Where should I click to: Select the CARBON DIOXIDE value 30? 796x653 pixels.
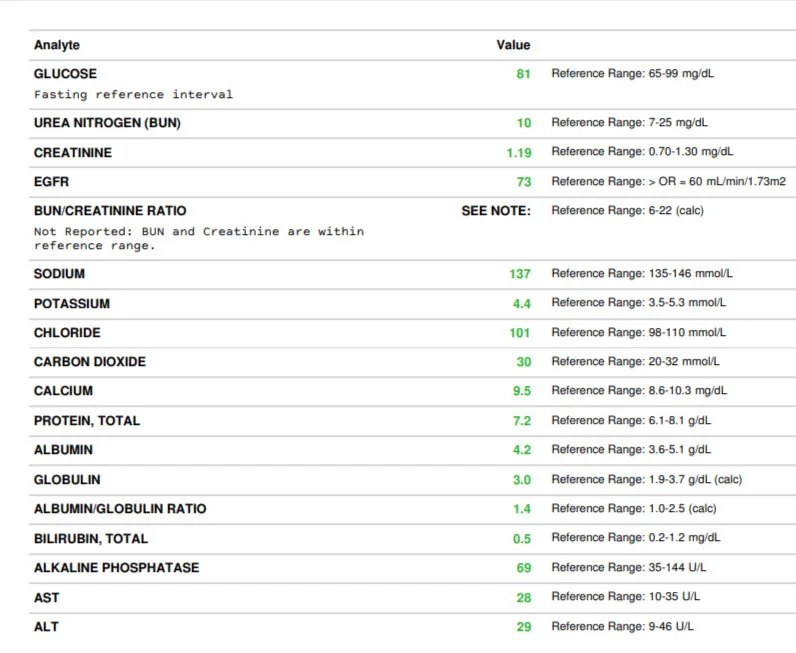[523, 362]
